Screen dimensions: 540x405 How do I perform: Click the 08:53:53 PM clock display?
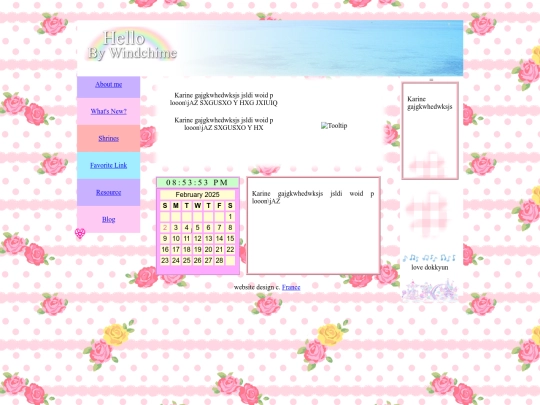point(198,183)
